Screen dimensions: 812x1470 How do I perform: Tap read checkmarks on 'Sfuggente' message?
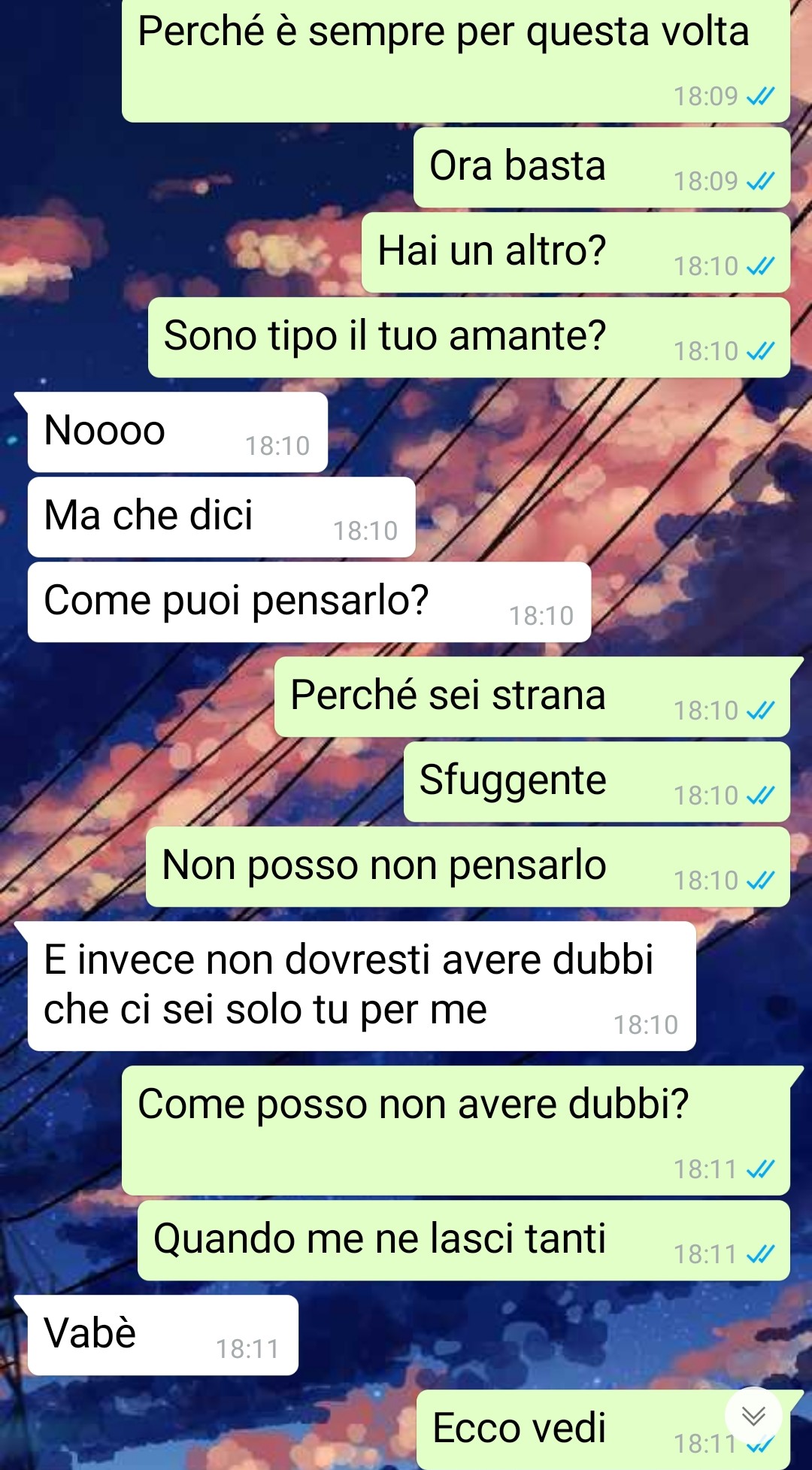click(x=760, y=796)
